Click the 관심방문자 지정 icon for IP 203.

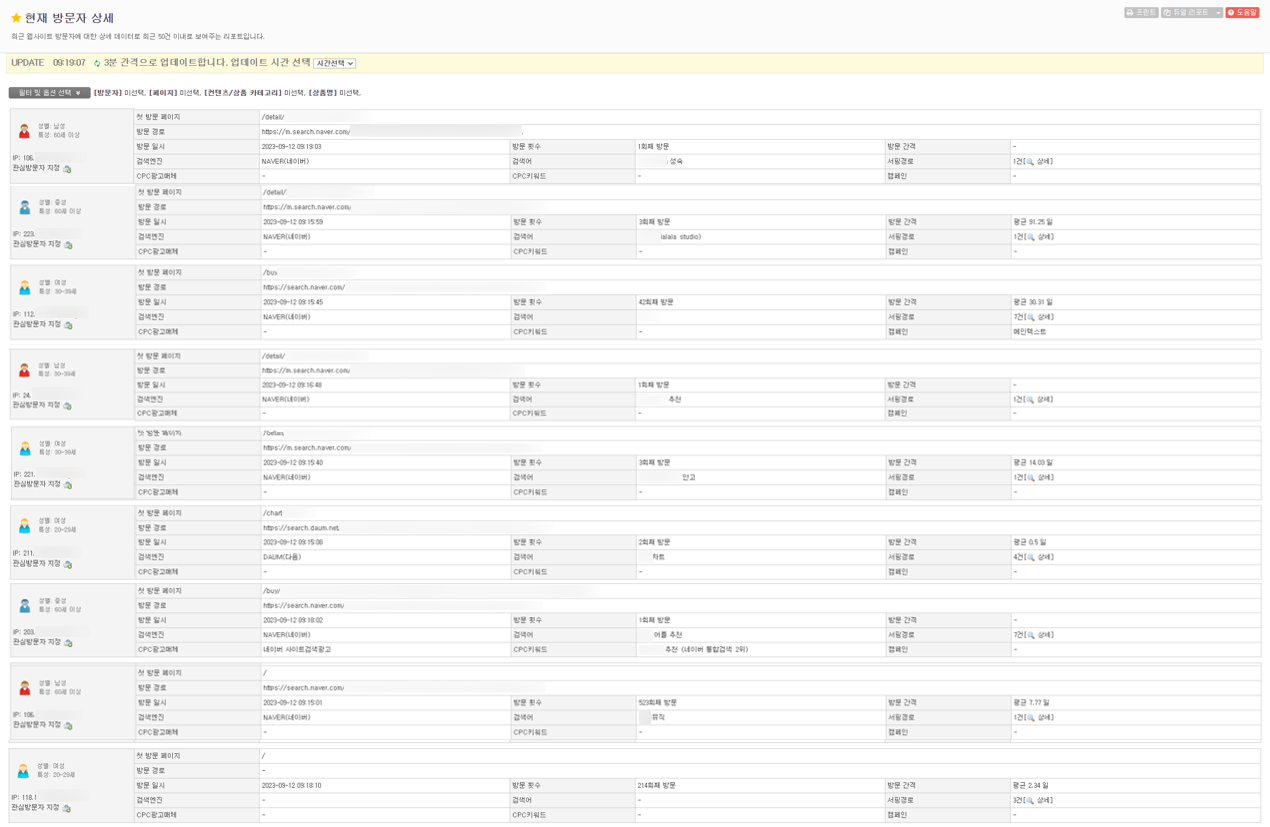click(x=68, y=643)
